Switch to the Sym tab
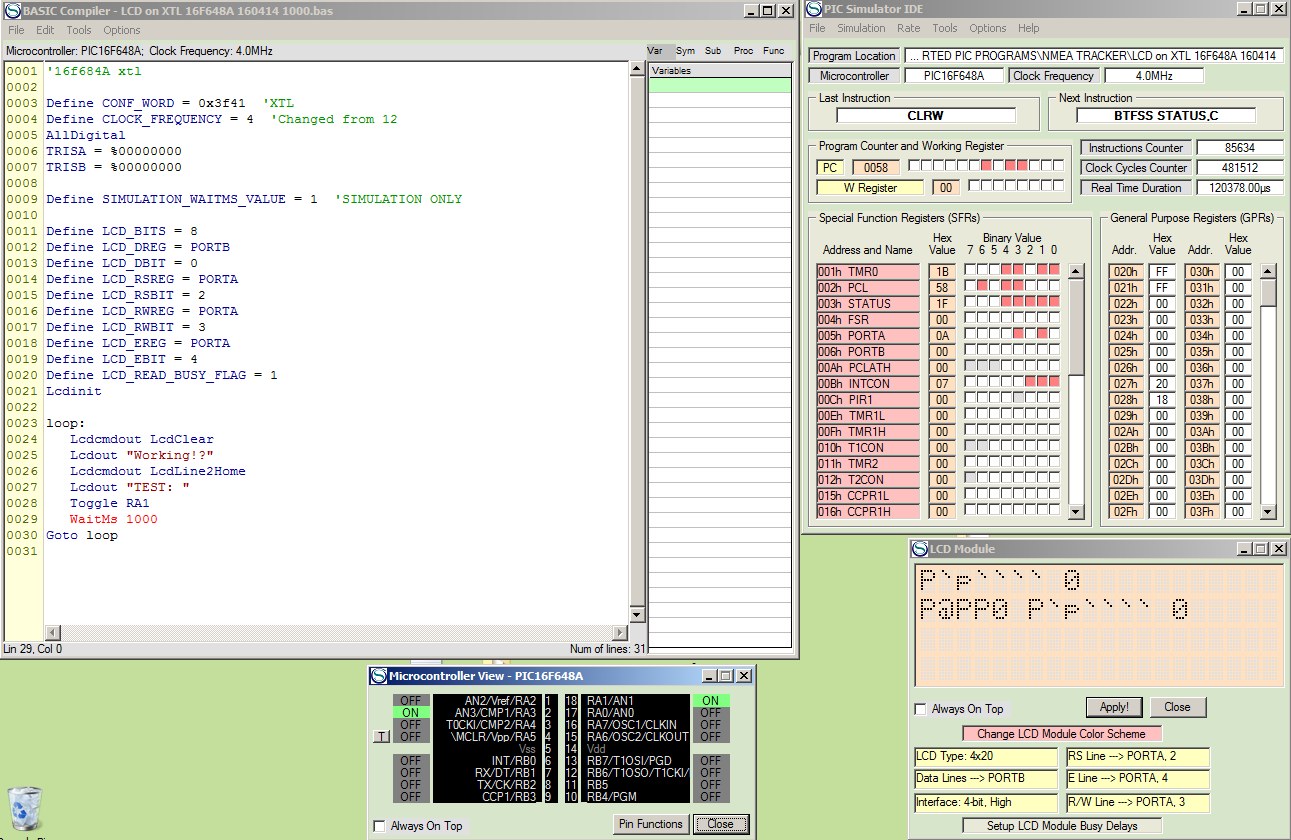 click(x=685, y=51)
